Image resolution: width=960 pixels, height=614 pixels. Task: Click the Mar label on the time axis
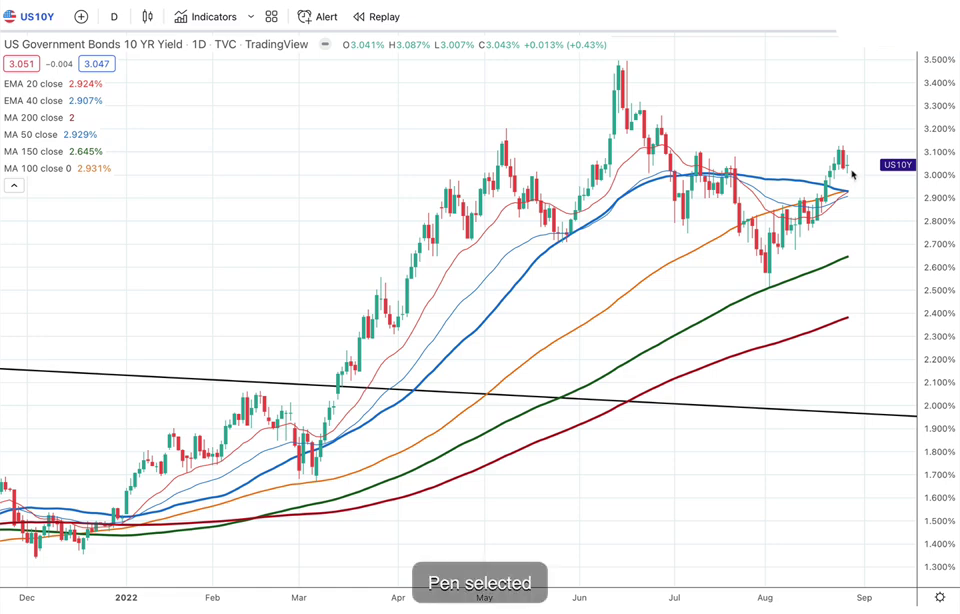click(299, 597)
